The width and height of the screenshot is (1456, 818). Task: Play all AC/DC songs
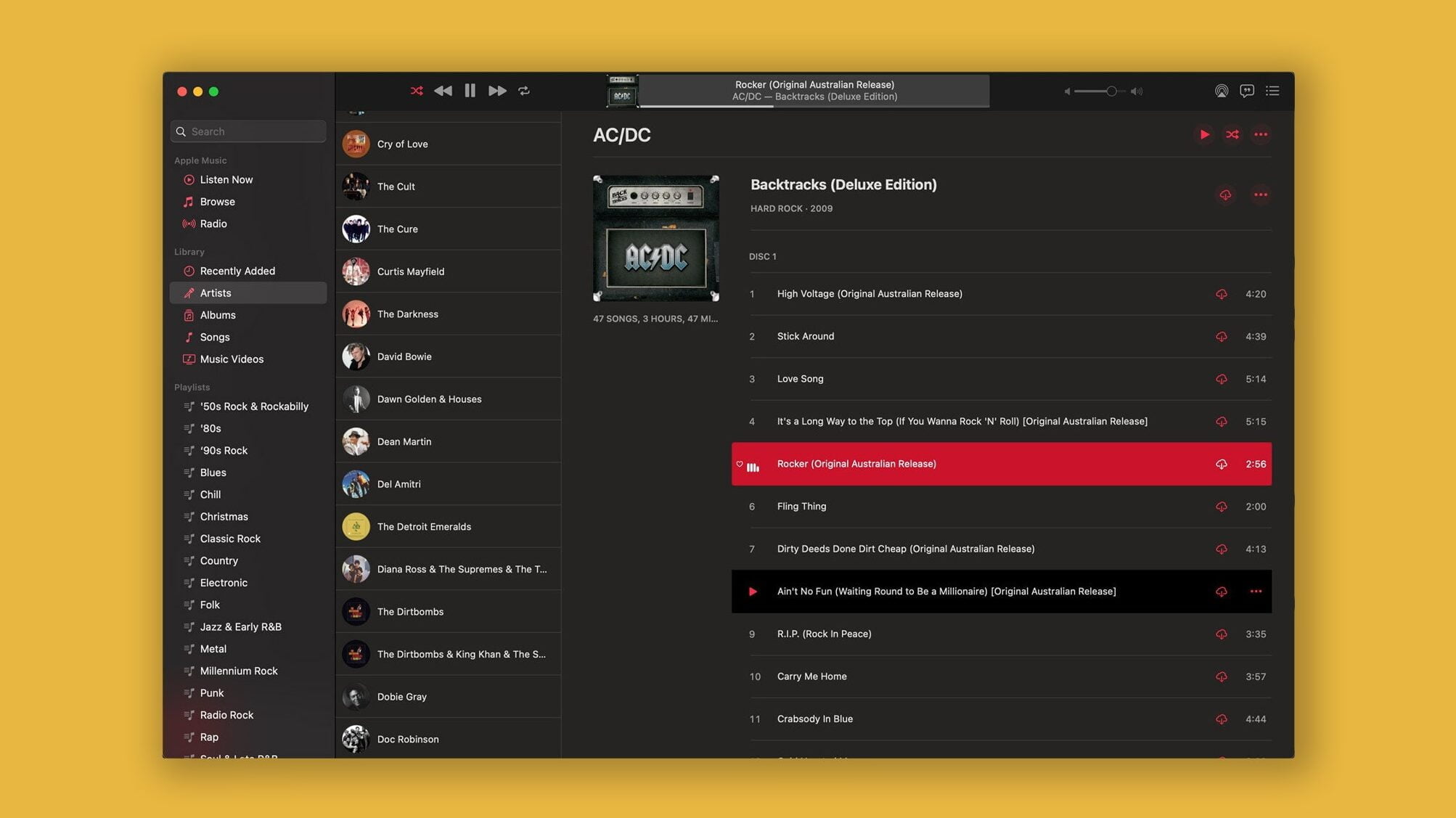(1204, 134)
